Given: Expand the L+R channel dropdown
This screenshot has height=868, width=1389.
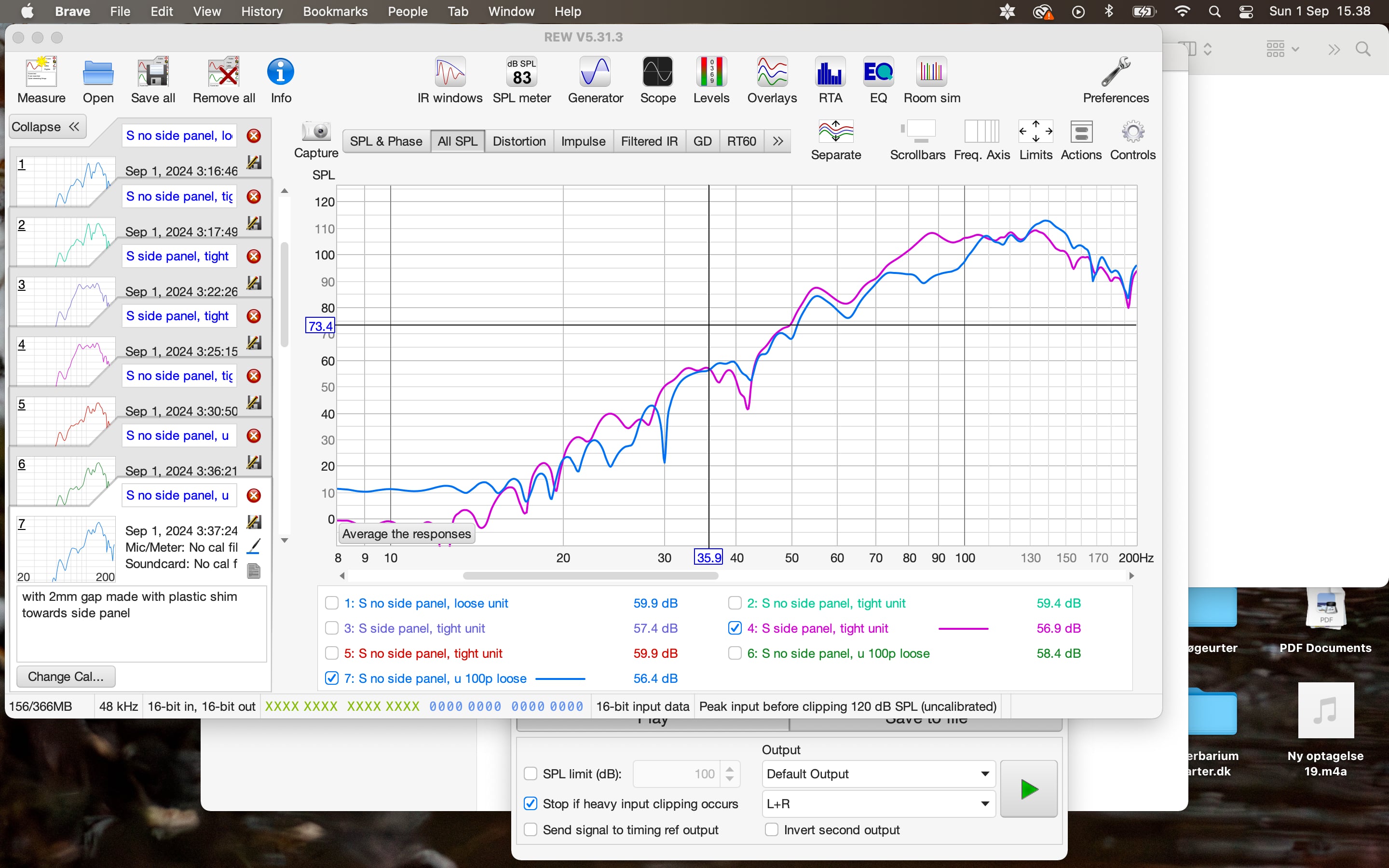Looking at the screenshot, I should tap(878, 804).
